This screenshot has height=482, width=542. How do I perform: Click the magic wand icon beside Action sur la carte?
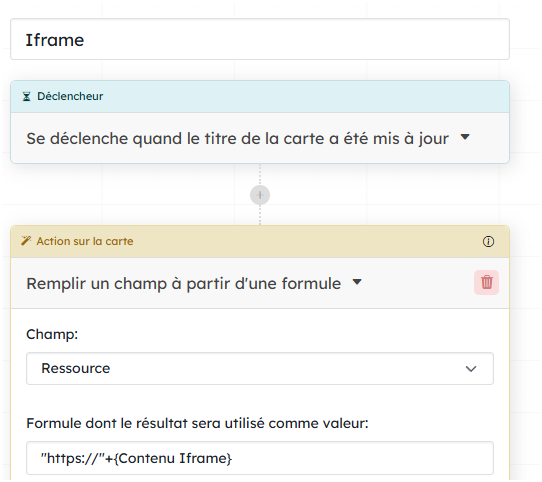click(x=26, y=241)
